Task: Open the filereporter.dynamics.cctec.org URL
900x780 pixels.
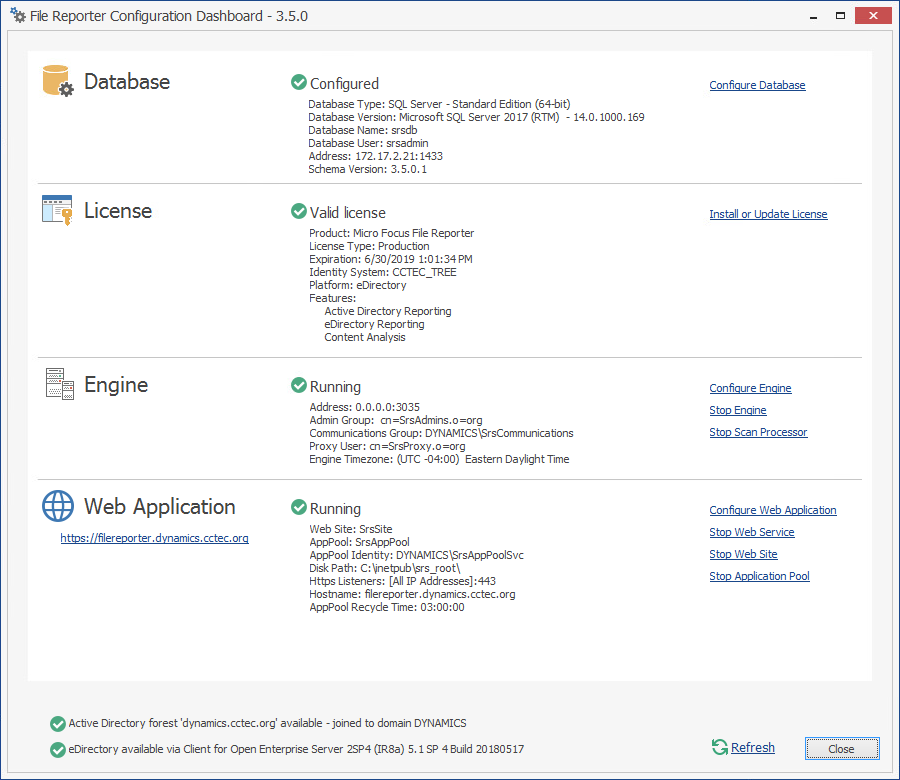Action: tap(154, 537)
